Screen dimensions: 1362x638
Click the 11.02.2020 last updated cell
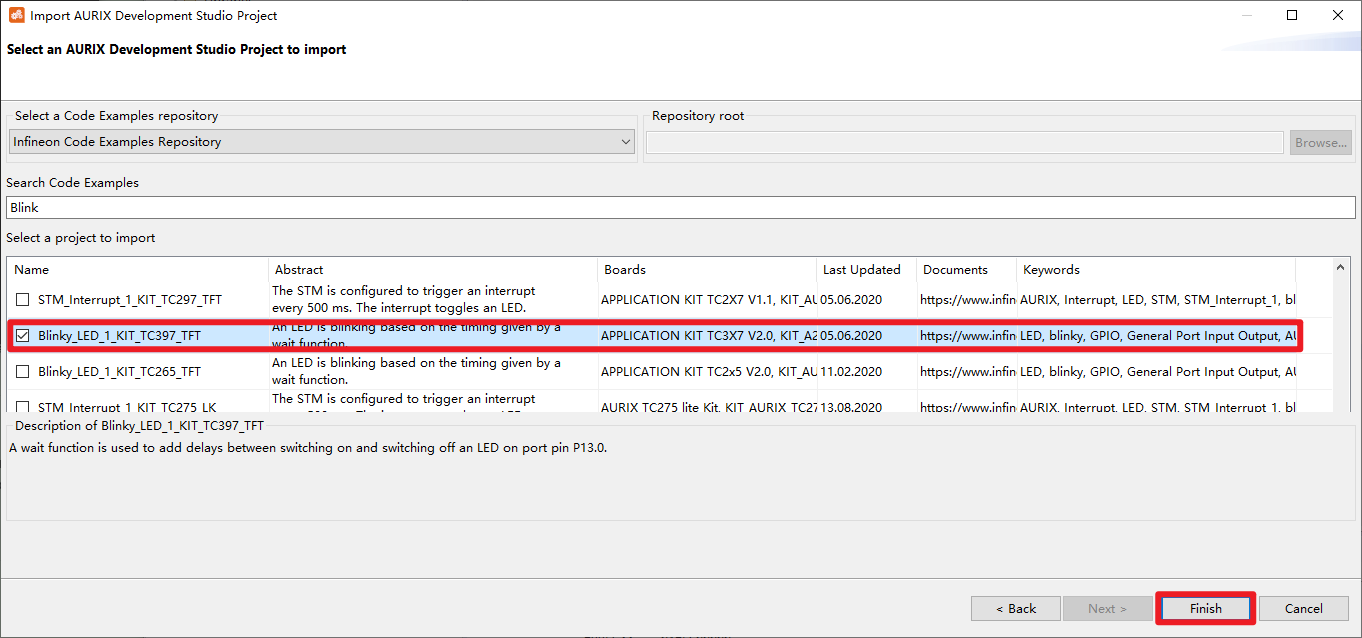tap(851, 372)
